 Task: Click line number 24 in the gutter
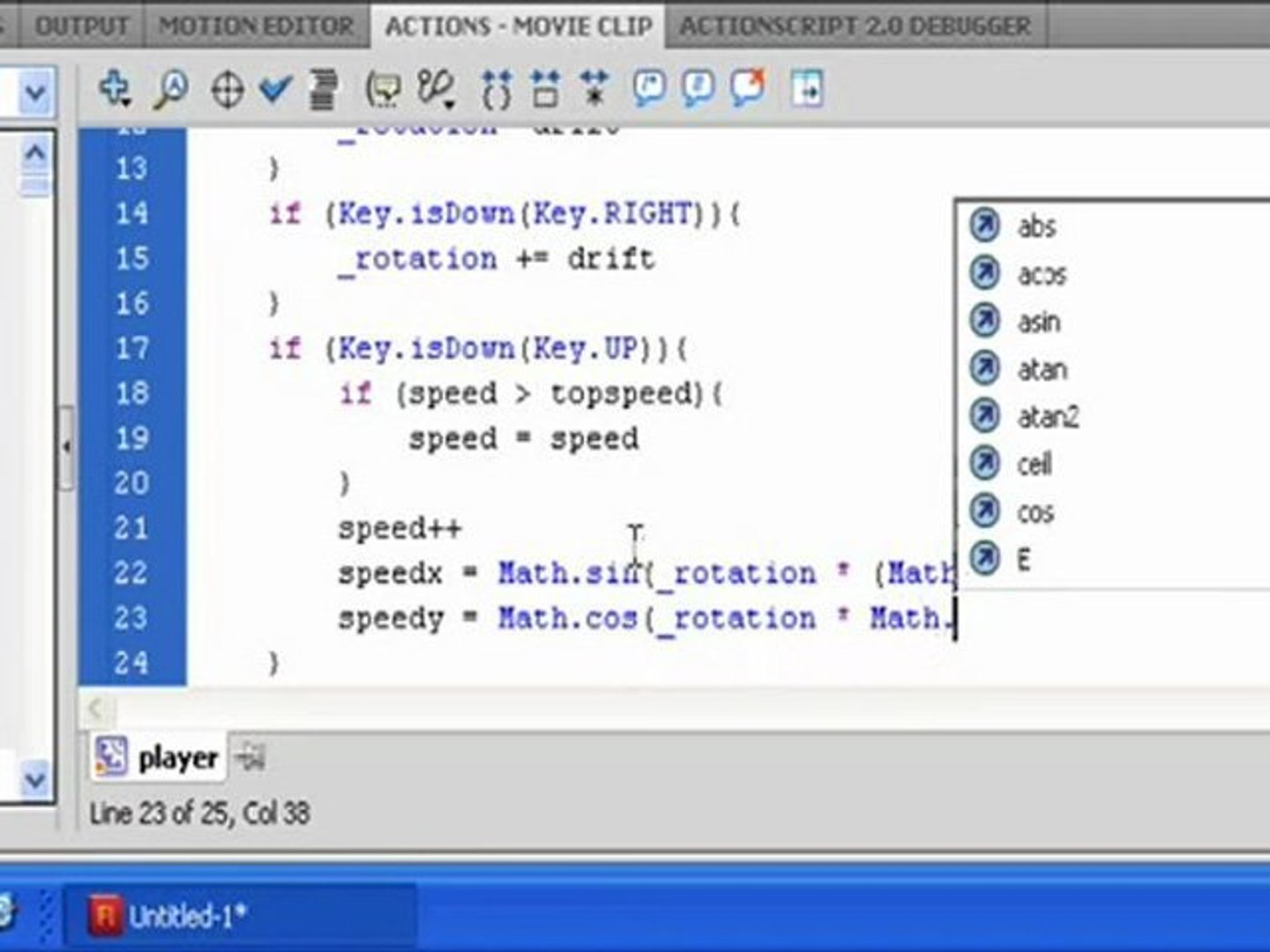132,663
